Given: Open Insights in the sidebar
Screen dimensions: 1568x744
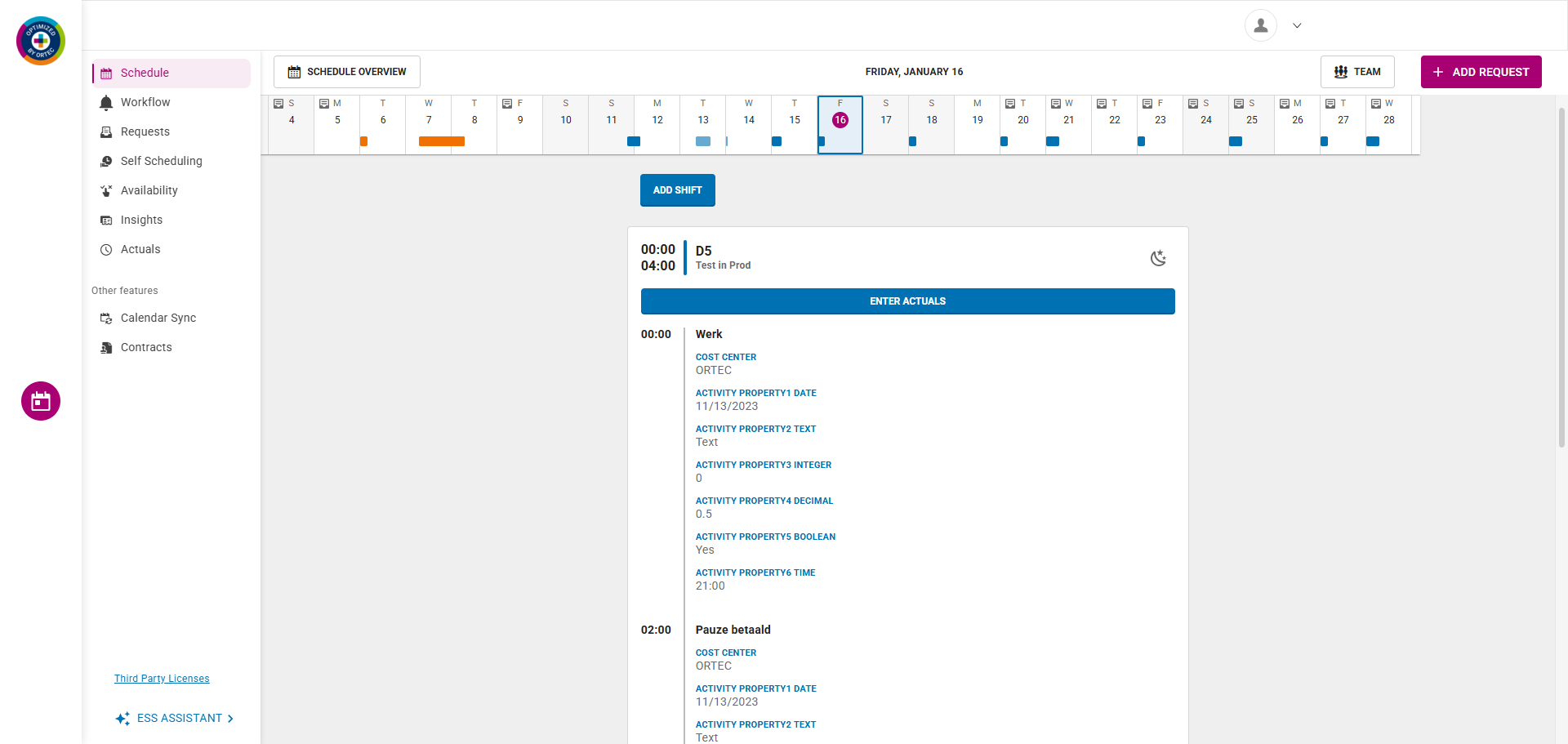Looking at the screenshot, I should point(171,220).
